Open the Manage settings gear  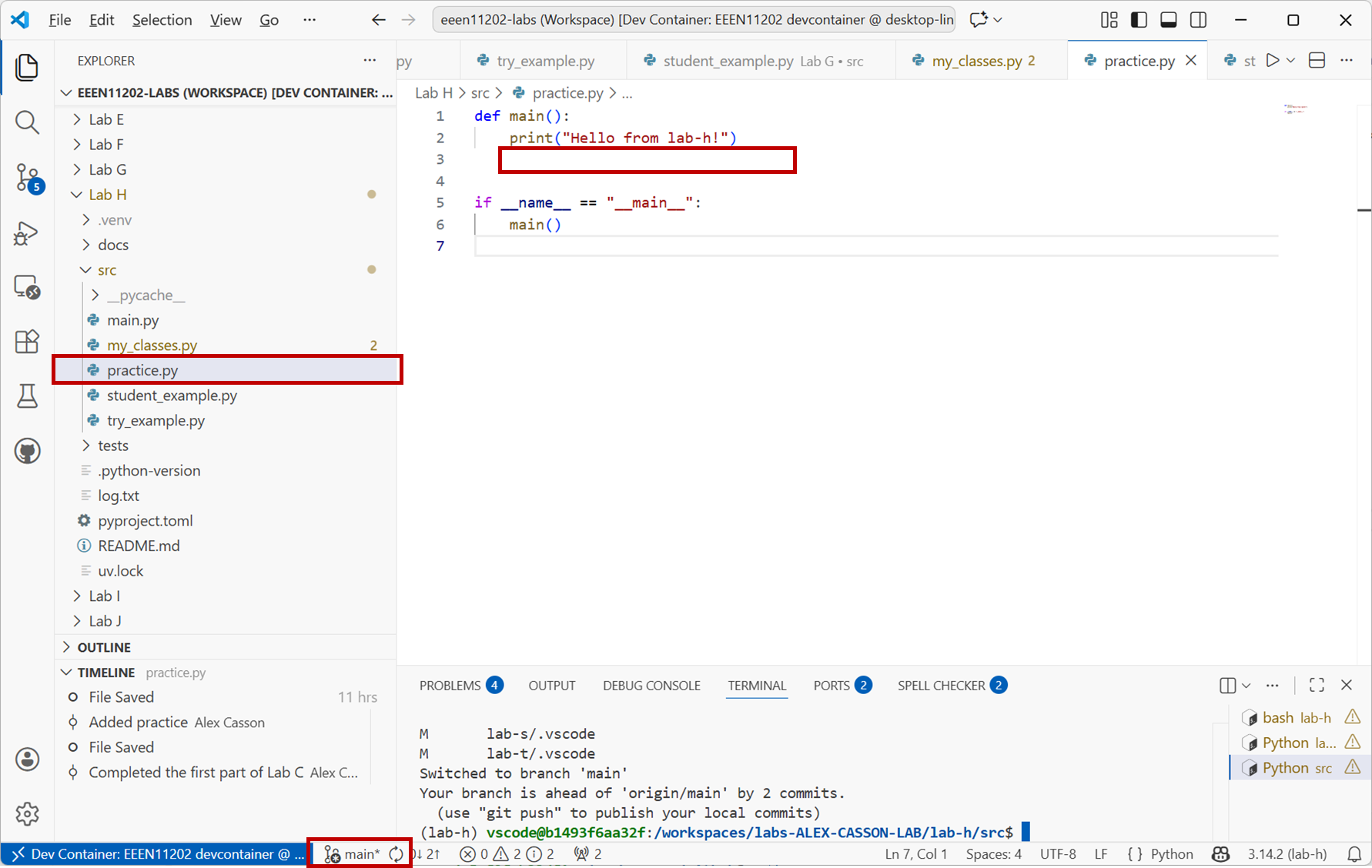tap(27, 813)
